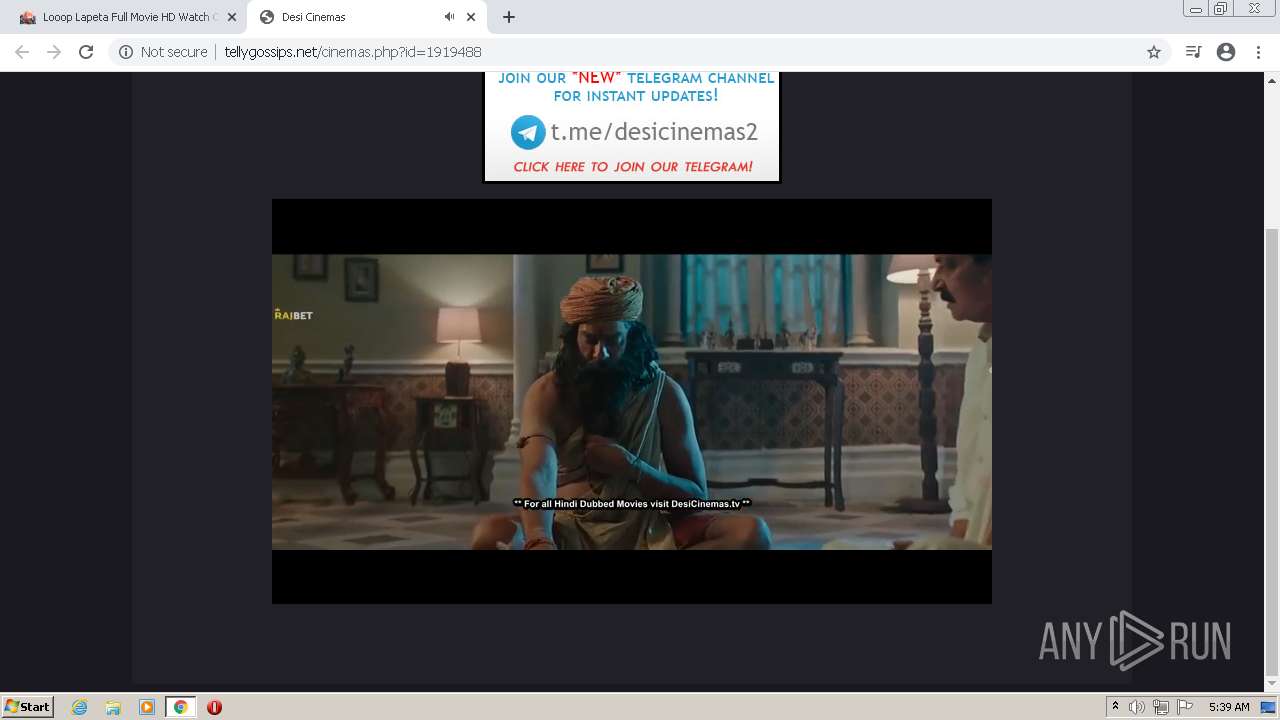Click the RAJBET logo on the video
1280x720 pixels.
coord(294,315)
